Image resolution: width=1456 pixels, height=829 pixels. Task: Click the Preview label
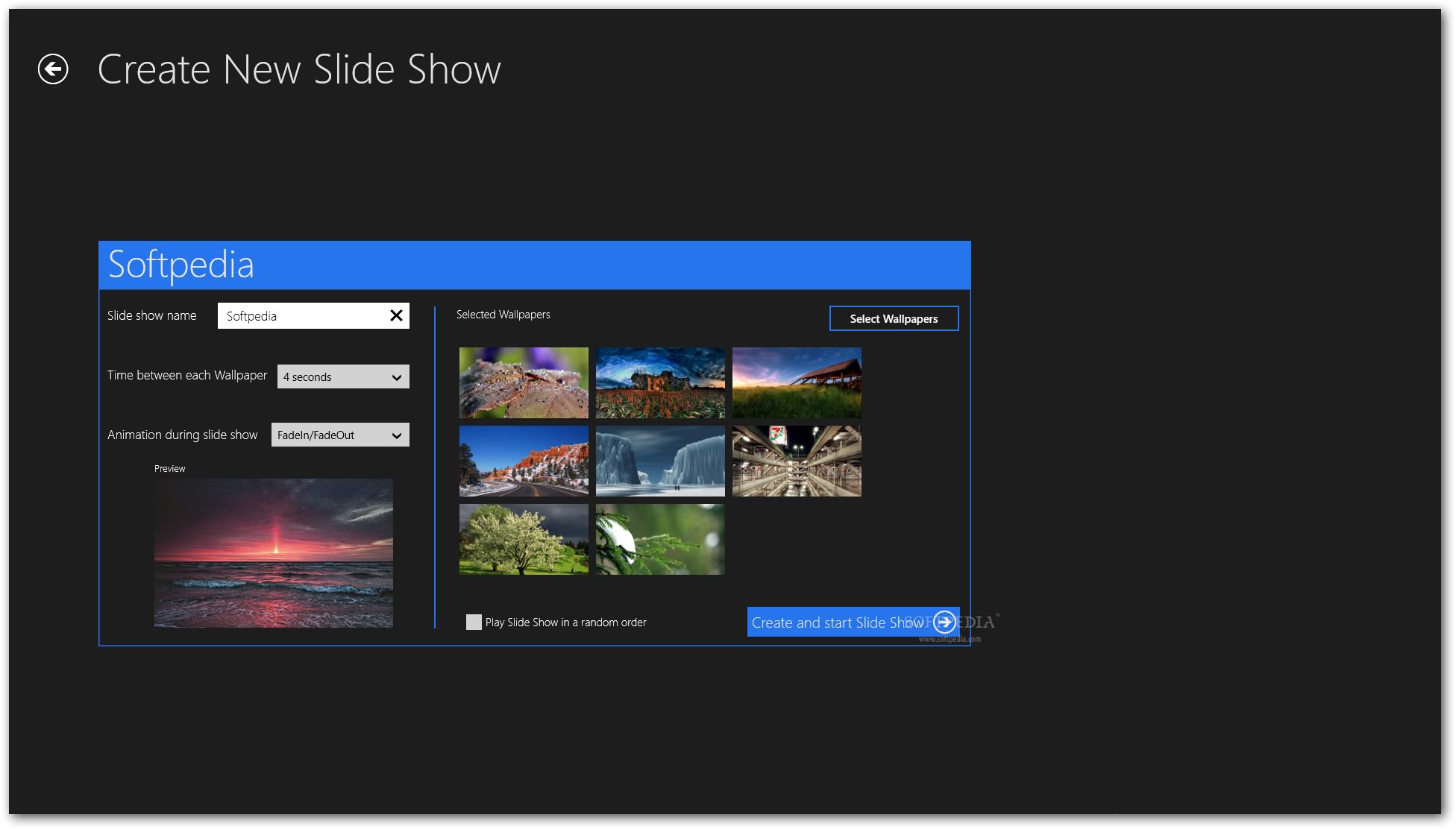[x=169, y=468]
